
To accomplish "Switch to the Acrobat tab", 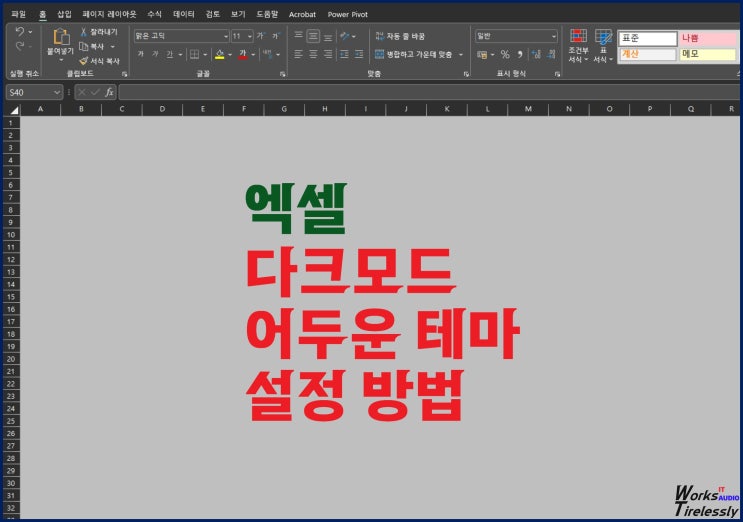I will click(302, 14).
